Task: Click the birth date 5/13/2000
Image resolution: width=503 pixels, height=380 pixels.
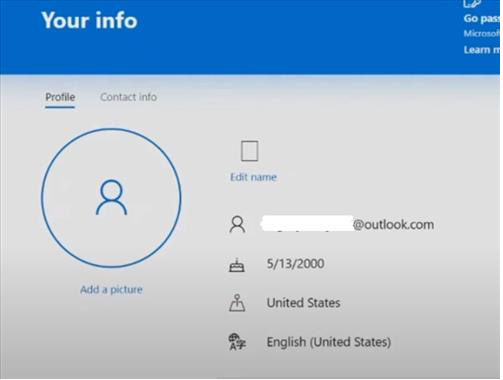Action: 295,264
